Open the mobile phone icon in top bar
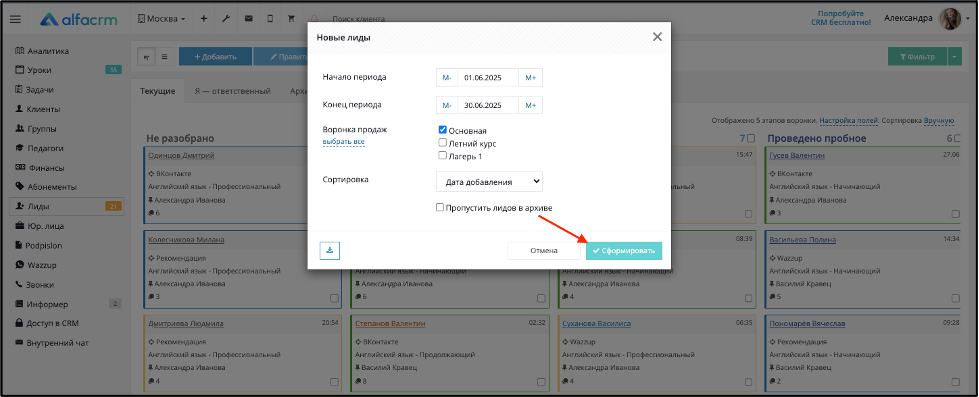This screenshot has height=397, width=979. [270, 19]
